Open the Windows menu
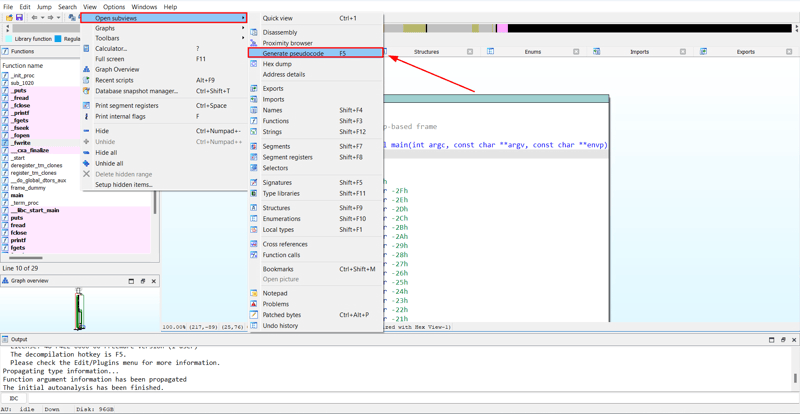 tap(144, 7)
